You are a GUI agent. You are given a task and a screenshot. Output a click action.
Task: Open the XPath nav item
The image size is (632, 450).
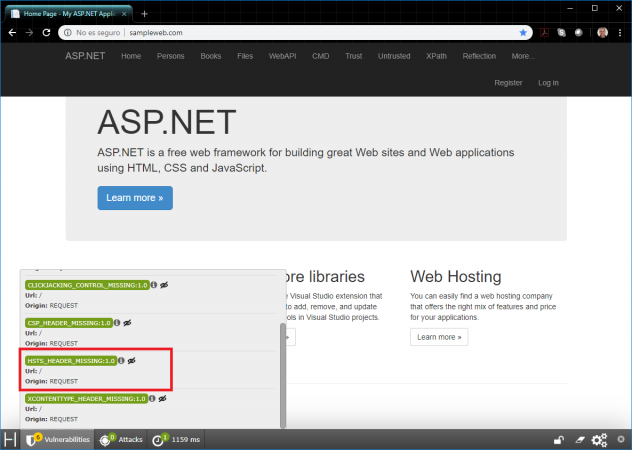click(x=437, y=56)
